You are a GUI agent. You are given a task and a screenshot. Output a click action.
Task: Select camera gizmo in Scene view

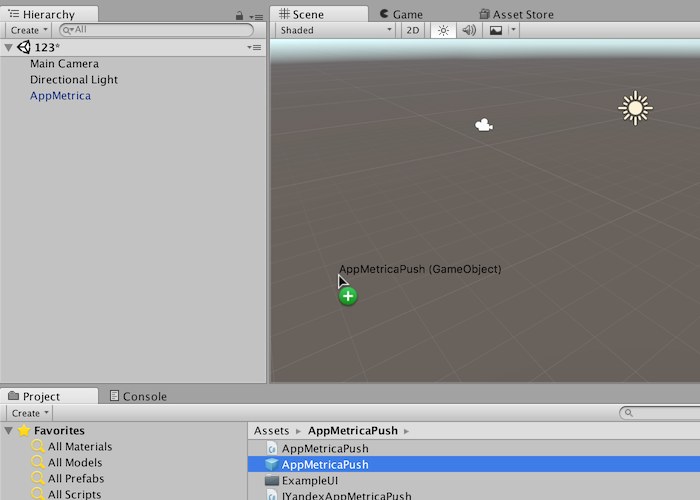484,125
